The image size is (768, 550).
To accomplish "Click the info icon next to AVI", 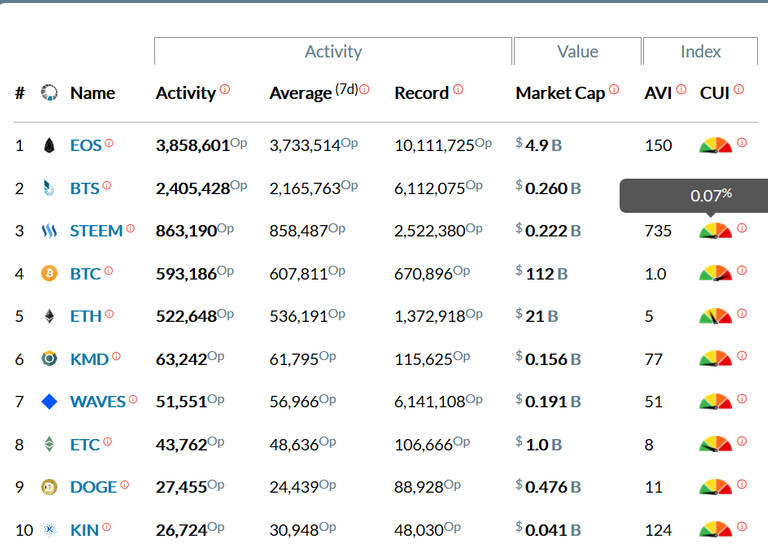I will pos(681,89).
